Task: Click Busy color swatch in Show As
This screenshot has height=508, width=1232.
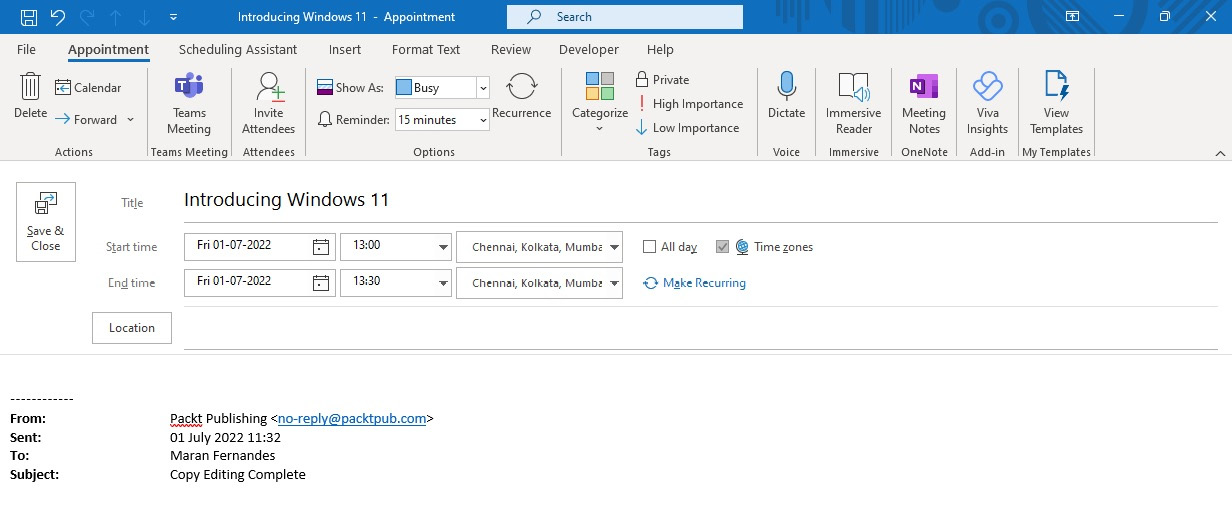Action: click(x=404, y=88)
